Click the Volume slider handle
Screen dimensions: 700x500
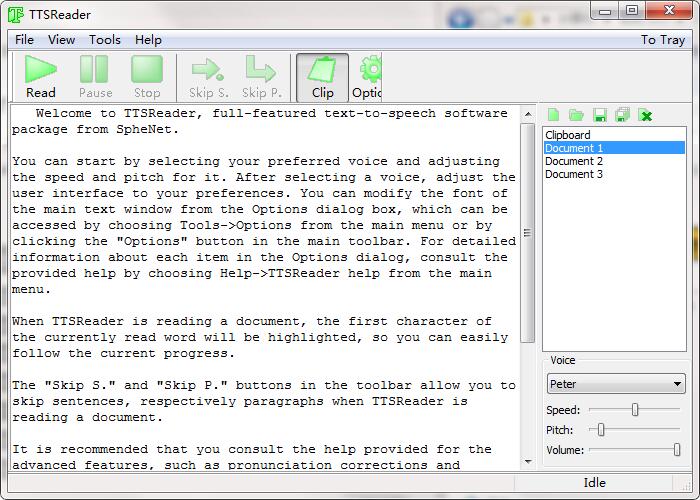(x=677, y=450)
